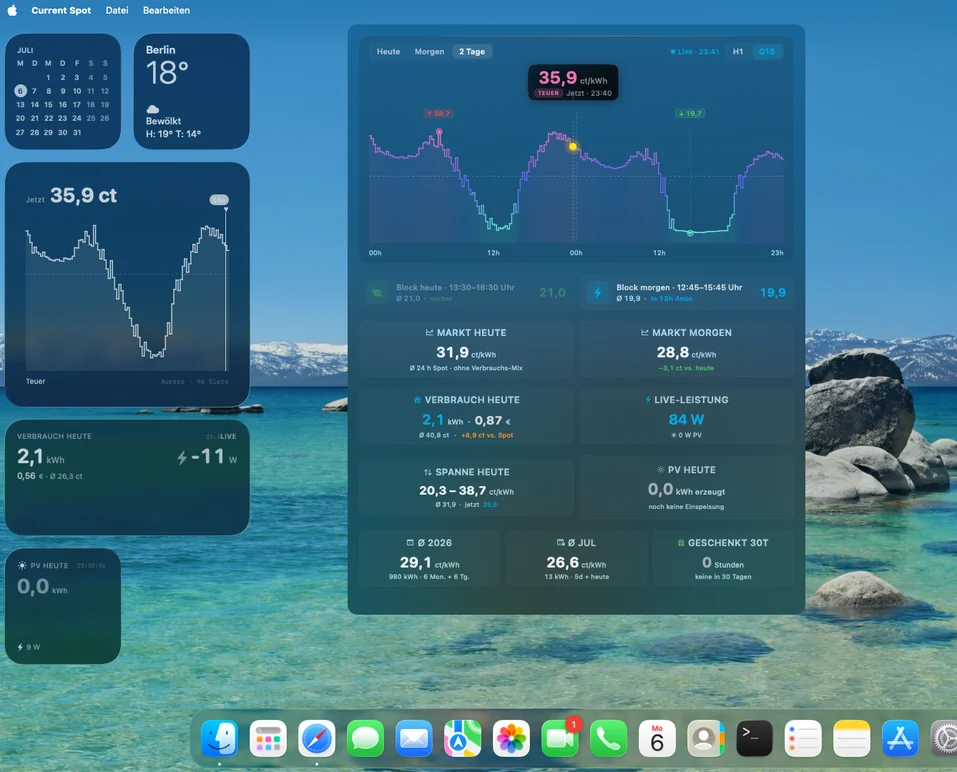Select day 6 in Juli calendar widget
The image size is (957, 772).
20,91
